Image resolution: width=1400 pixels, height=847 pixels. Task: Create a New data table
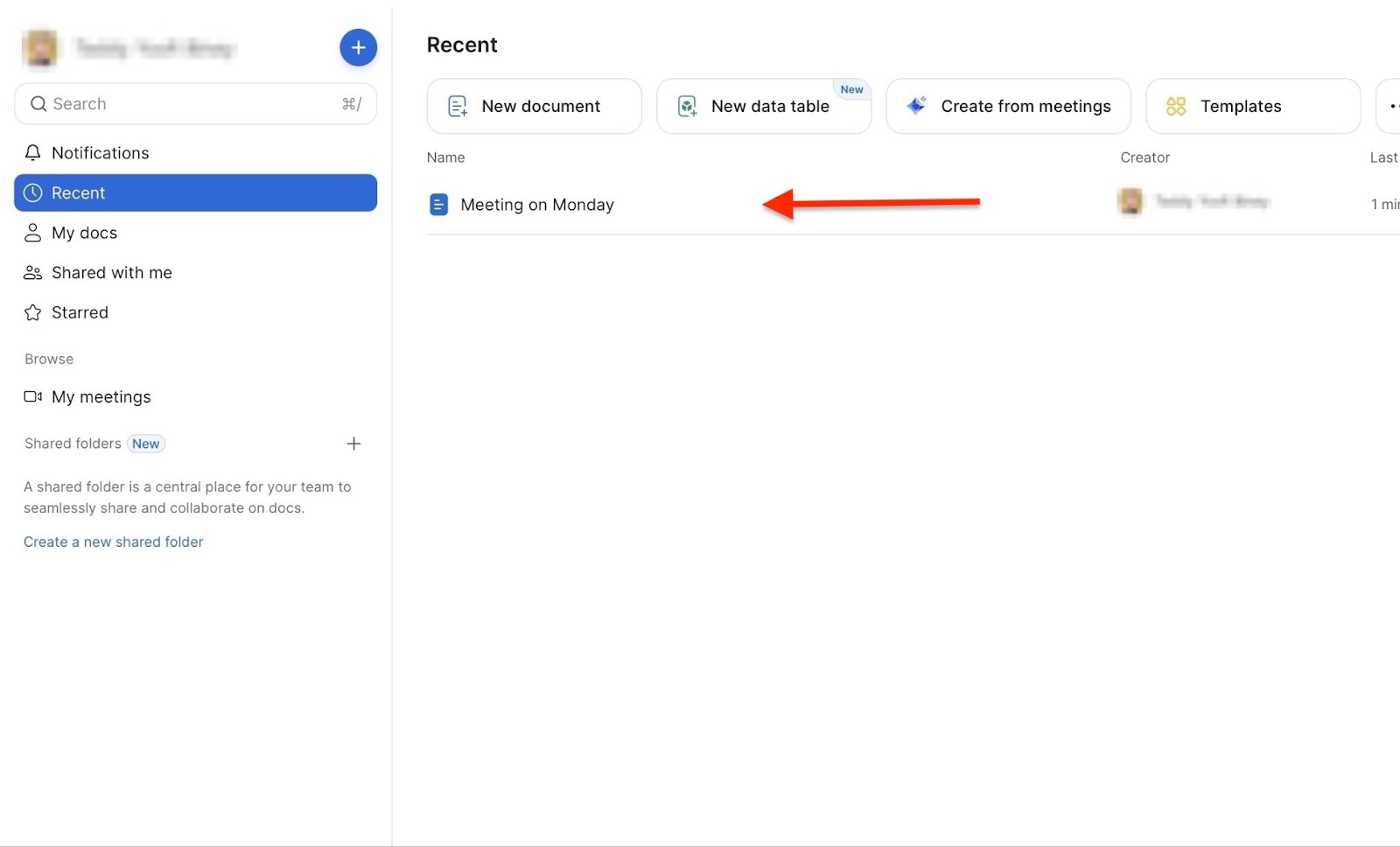point(764,106)
